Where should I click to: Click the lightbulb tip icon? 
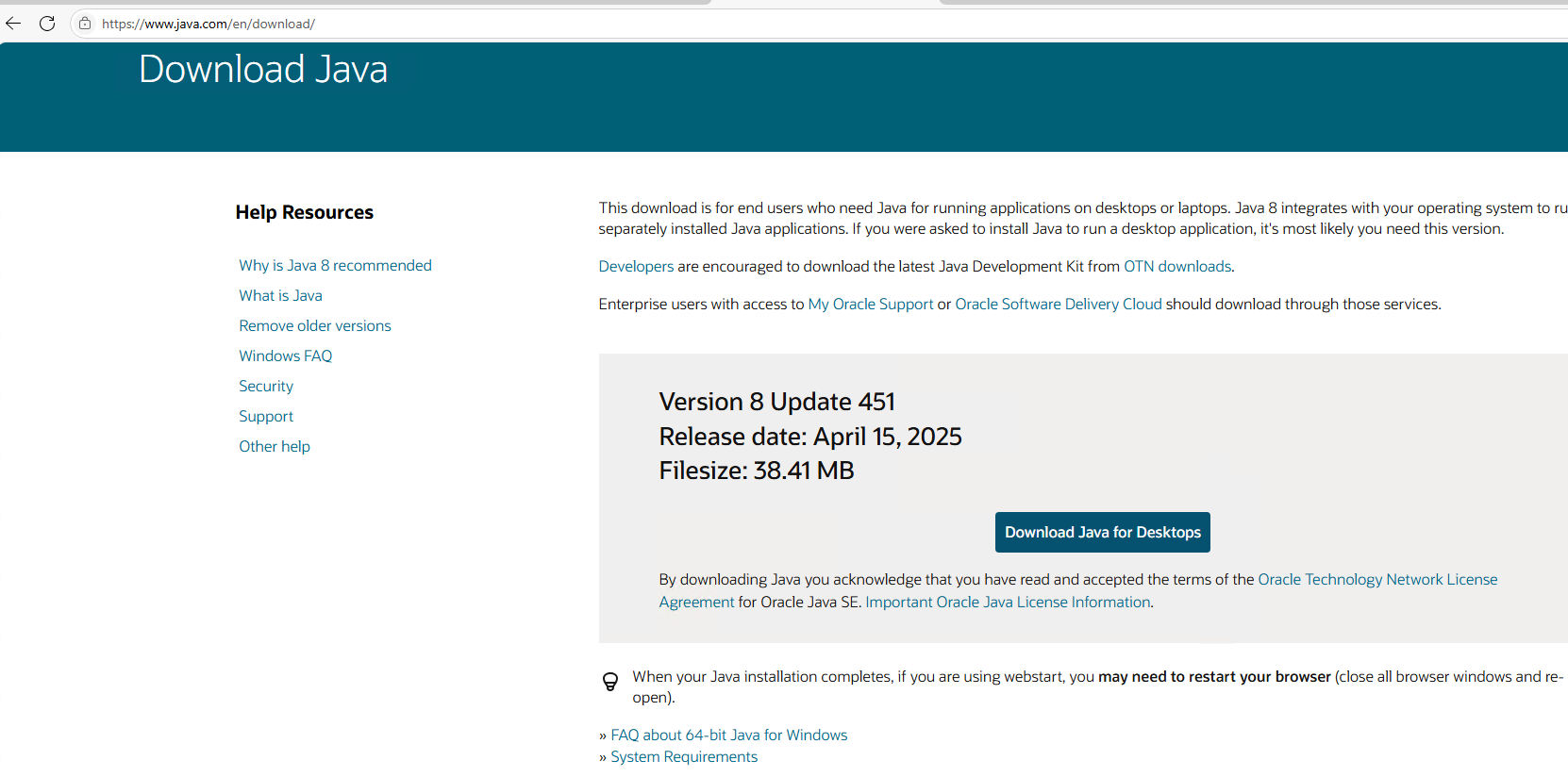[x=610, y=682]
